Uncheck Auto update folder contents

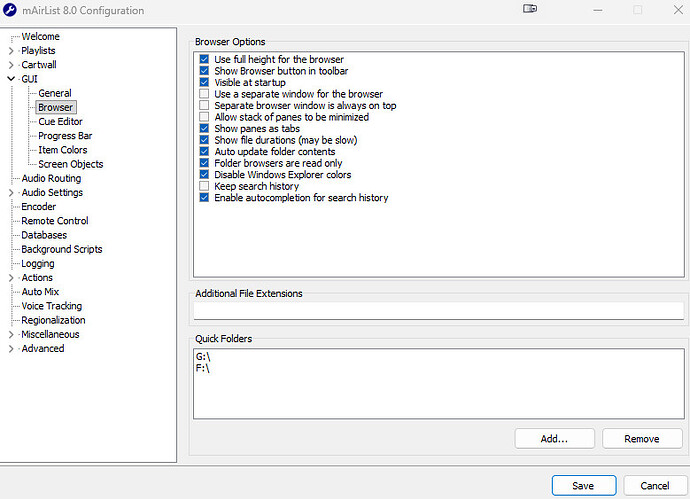pos(204,151)
